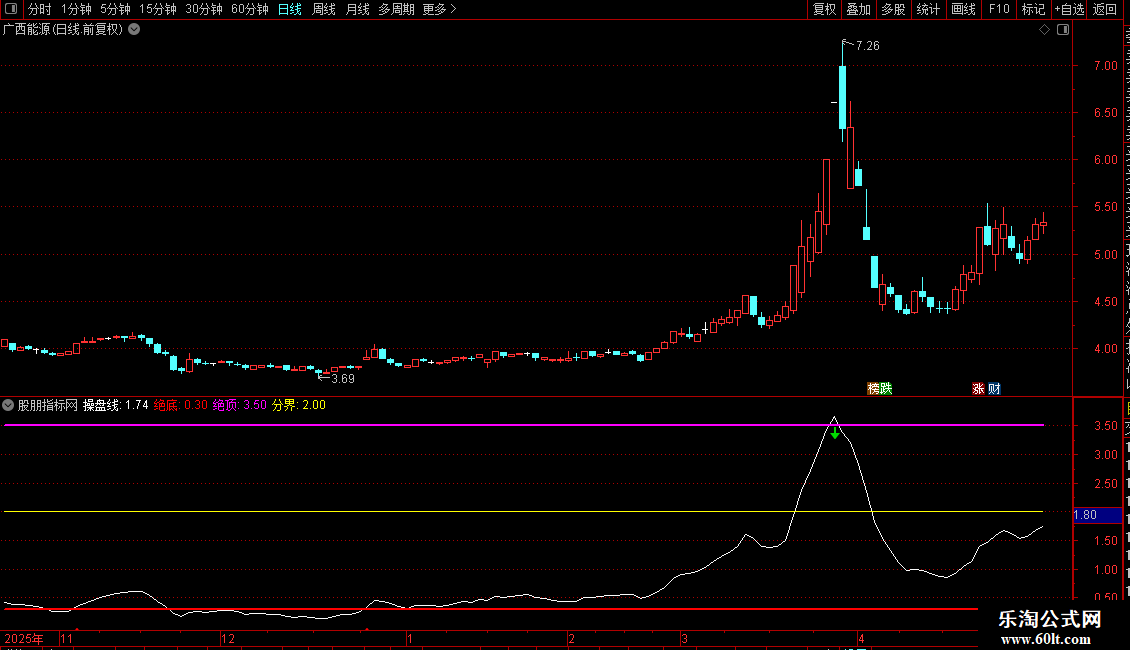Switch to 日线 daily chart

coord(290,9)
